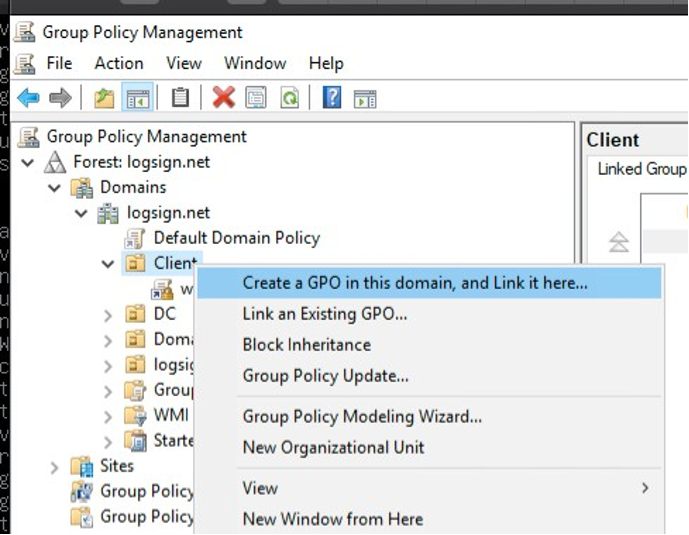Screen dimensions: 689x535
Task: Click the Back arrow toolbar icon
Action: (29, 98)
